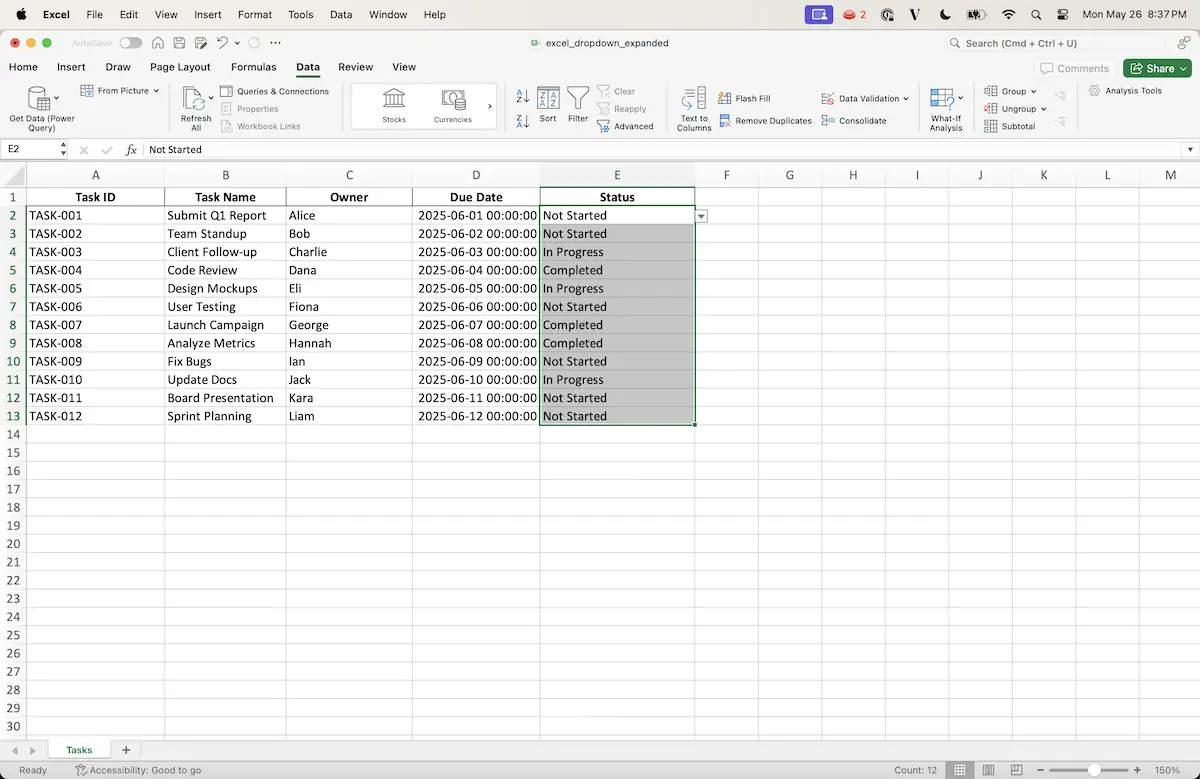
Task: Select row 7 header
Action: pos(13,307)
